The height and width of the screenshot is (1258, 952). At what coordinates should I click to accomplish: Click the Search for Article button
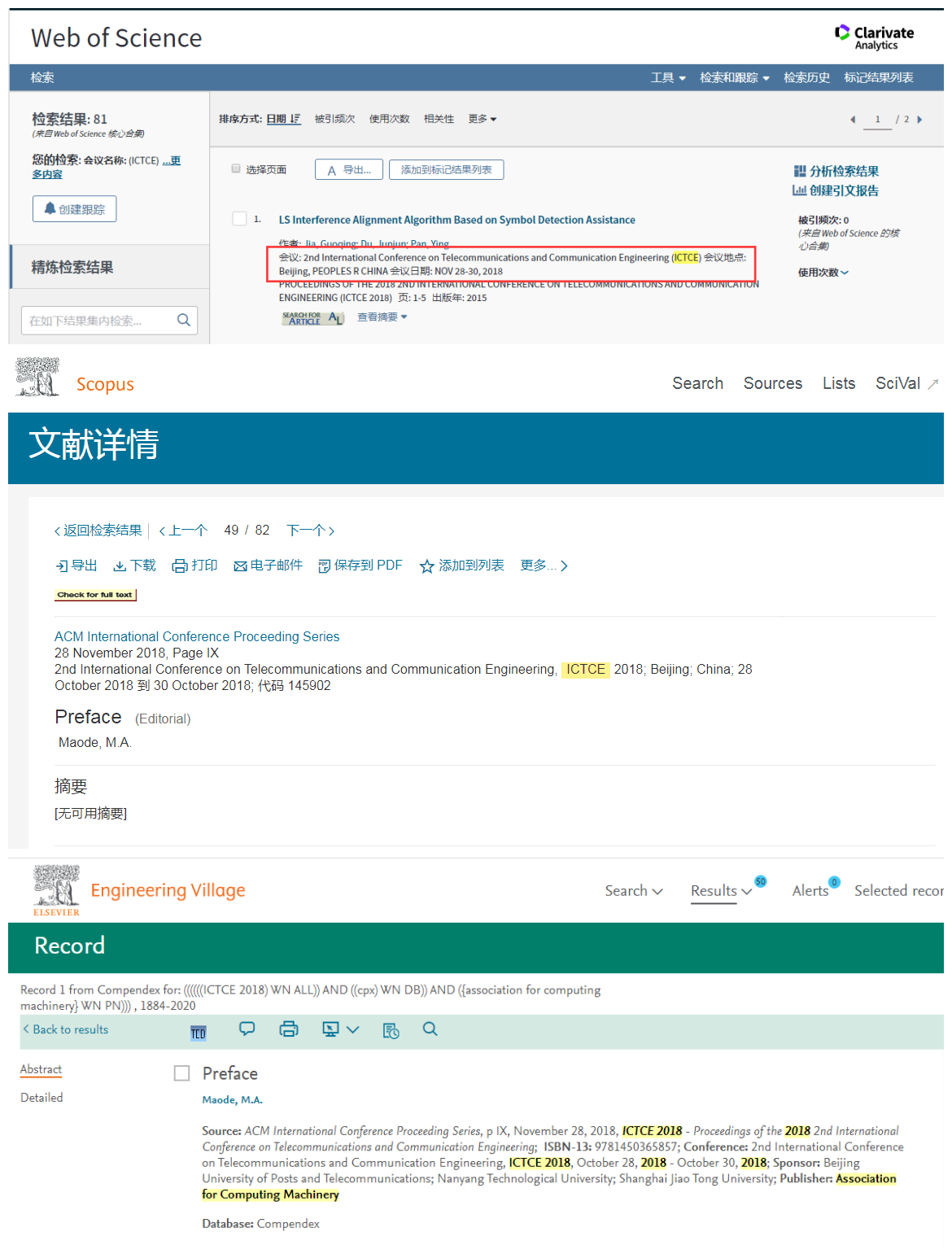coord(313,318)
